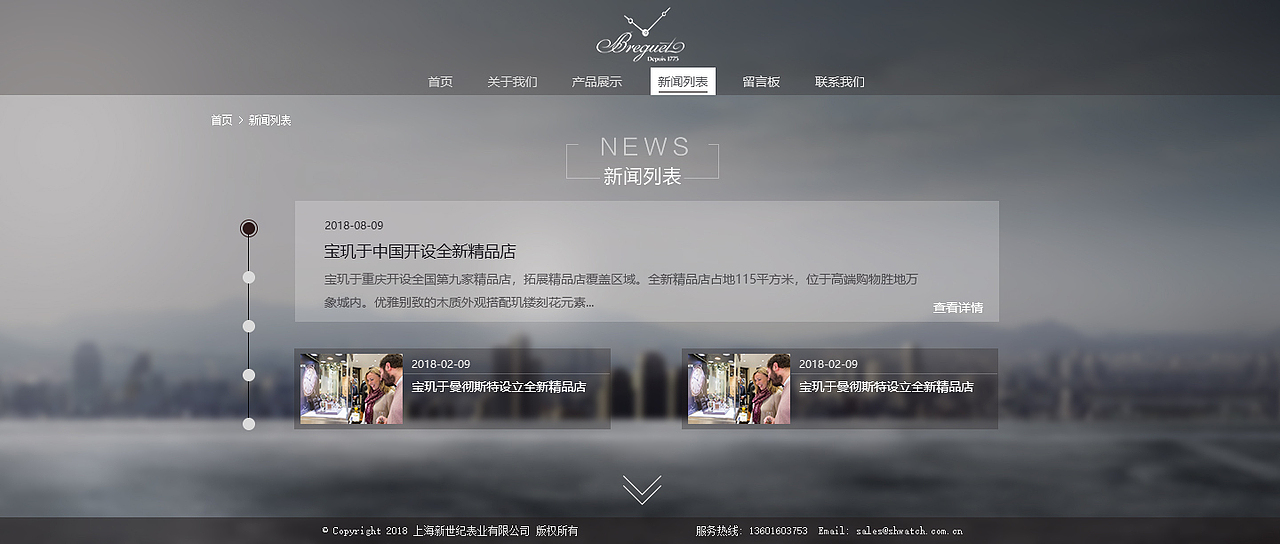Click the 新闻列表 breadcrumb entry
This screenshot has height=544, width=1280.
[x=270, y=120]
